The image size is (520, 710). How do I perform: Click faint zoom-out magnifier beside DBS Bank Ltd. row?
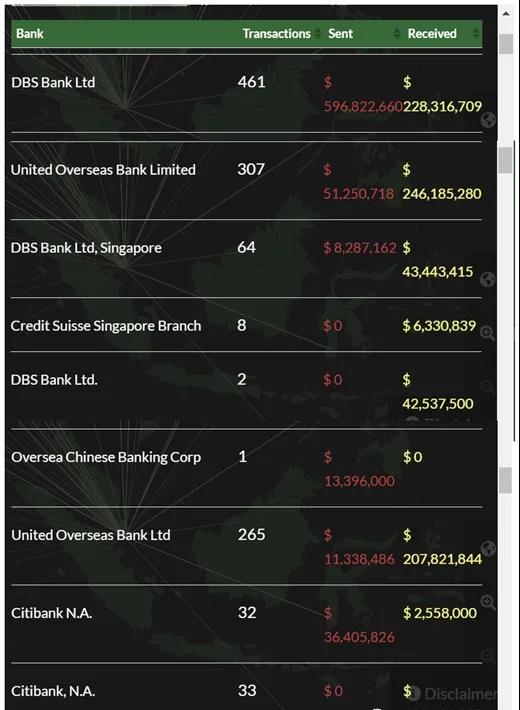click(487, 387)
